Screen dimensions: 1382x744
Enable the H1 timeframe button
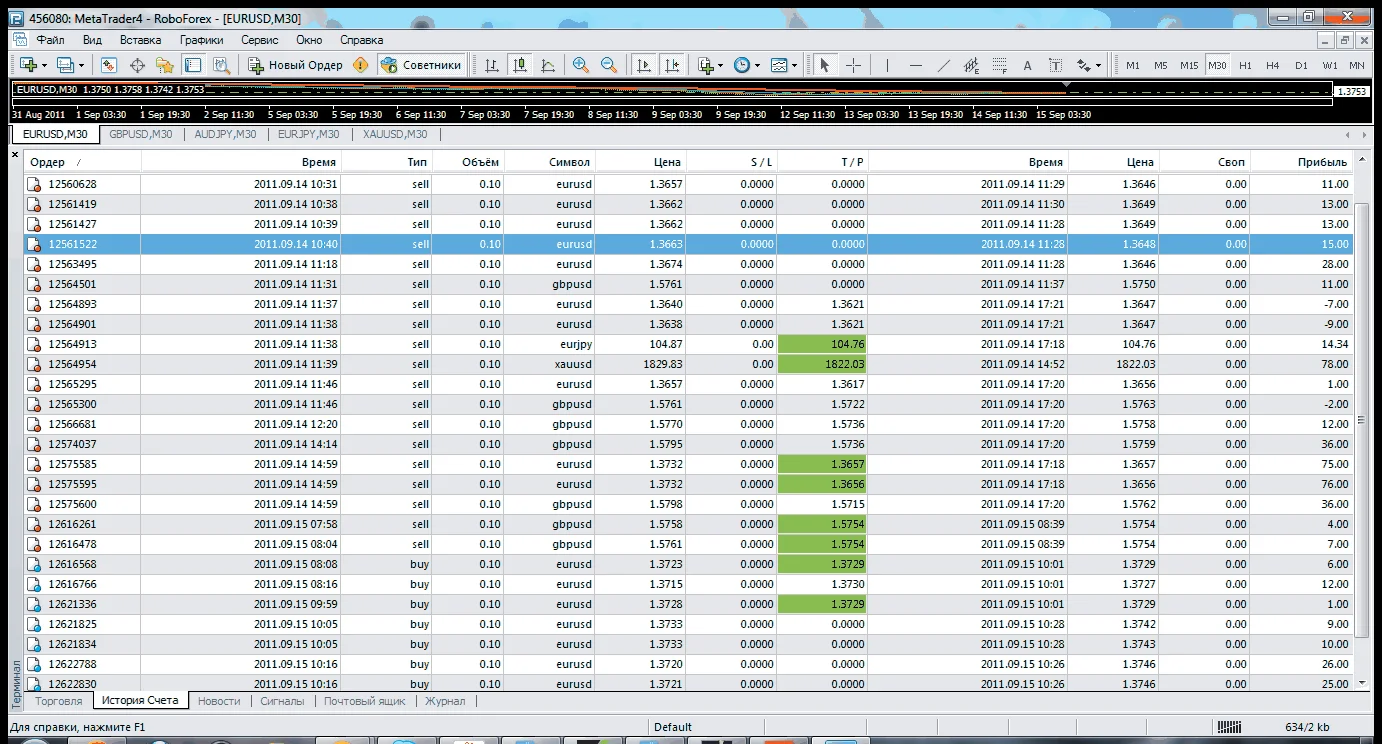click(x=1244, y=65)
